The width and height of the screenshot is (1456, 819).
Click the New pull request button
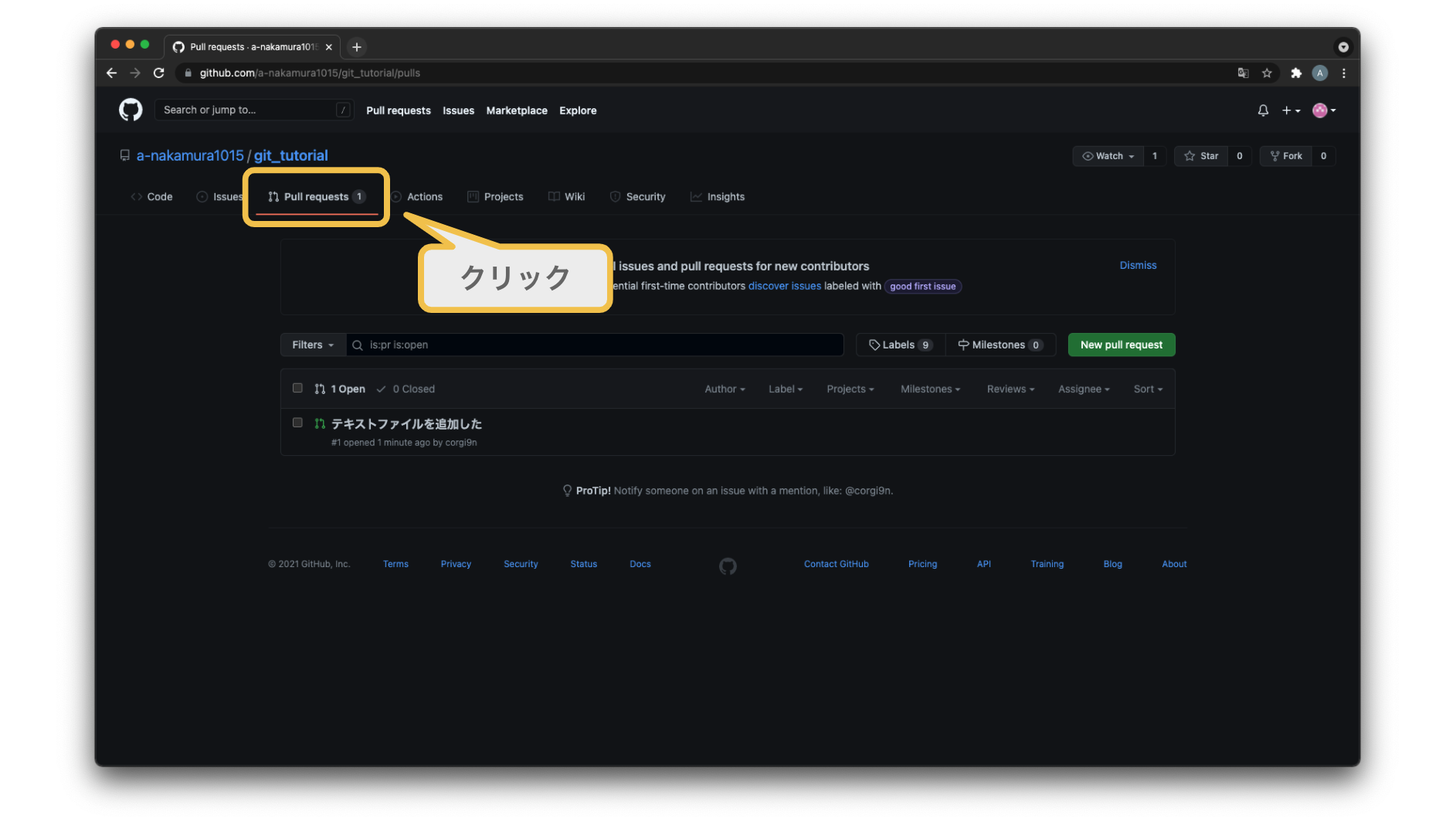(x=1122, y=345)
